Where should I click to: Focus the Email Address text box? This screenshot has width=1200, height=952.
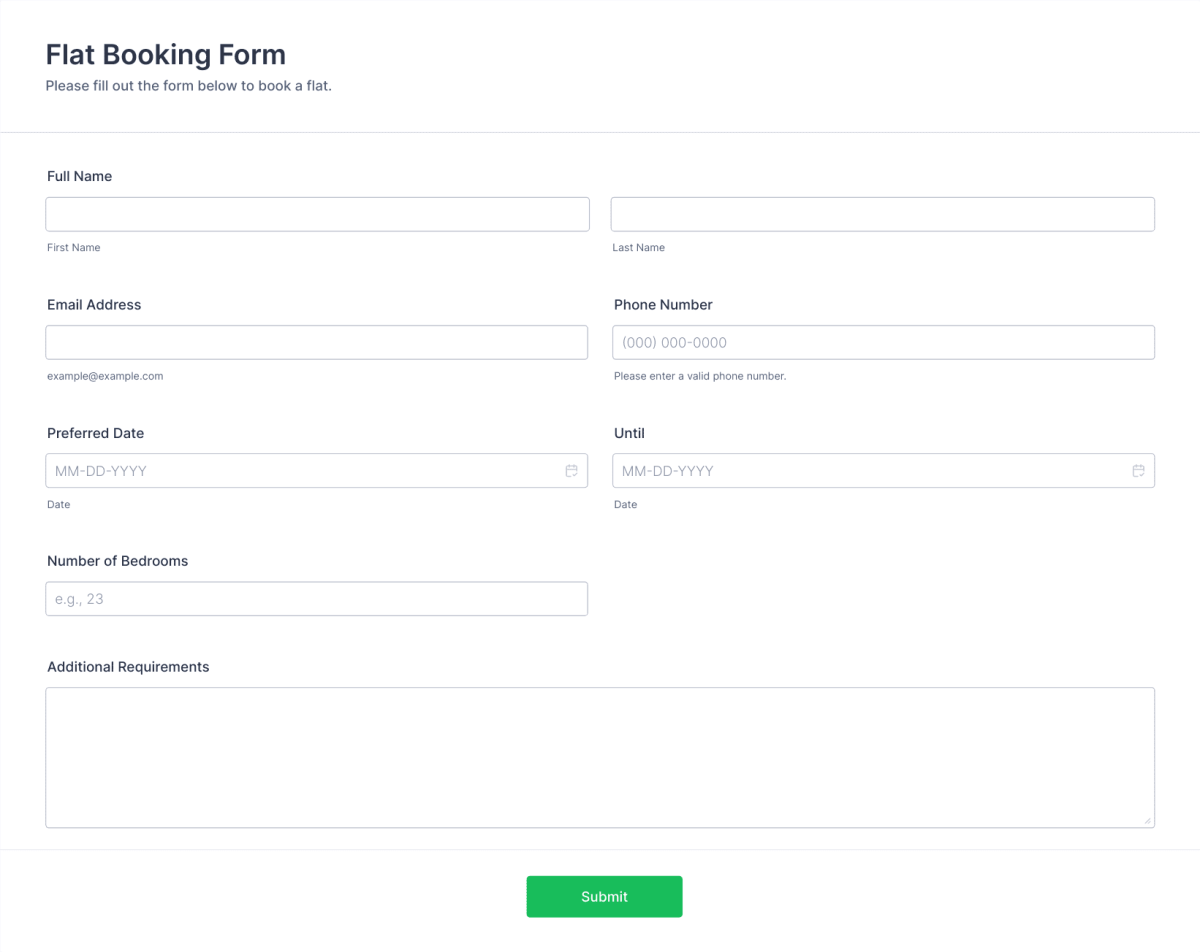point(316,342)
